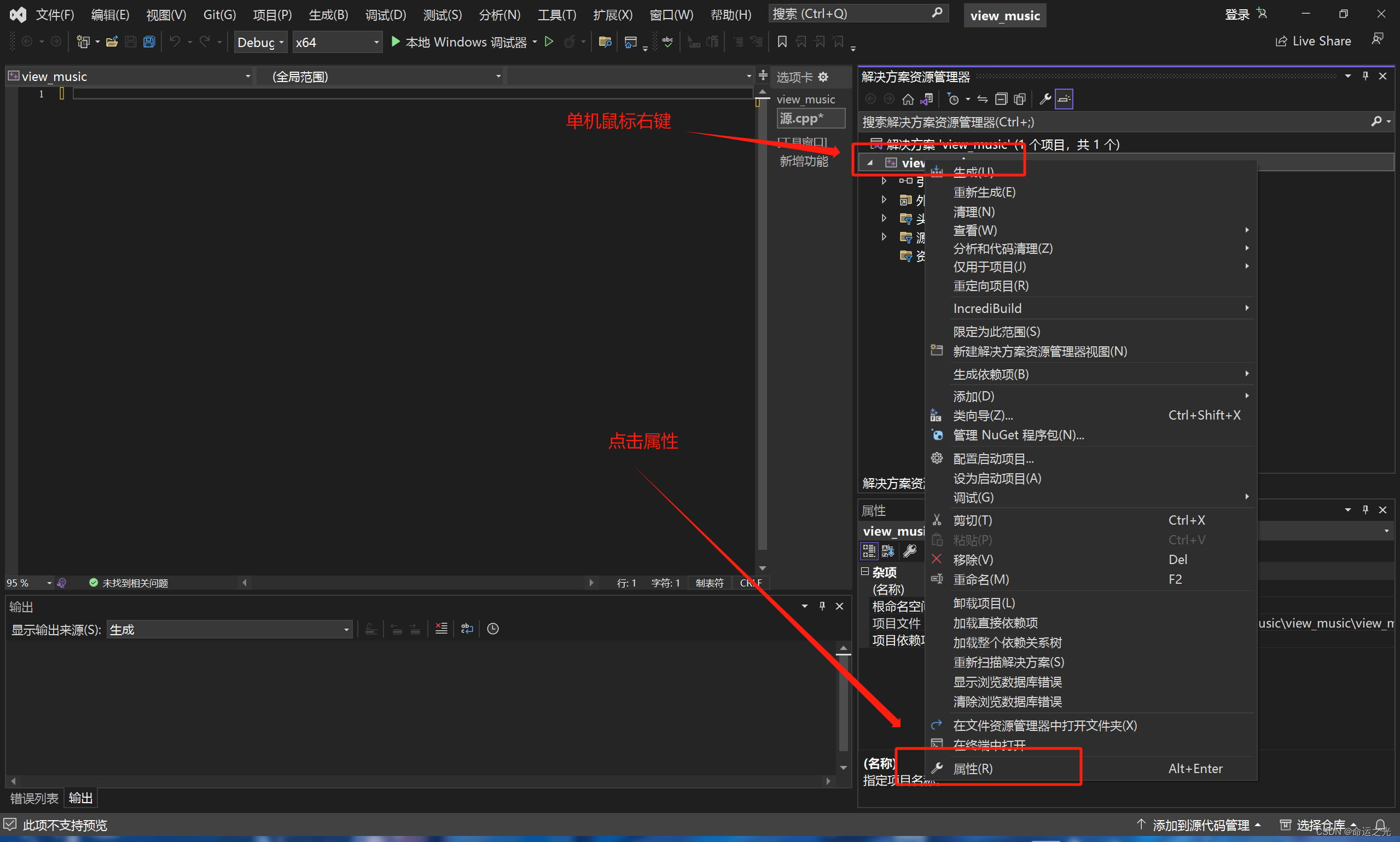1400x842 pixels.
Task: Start without debugging using hollow green arrow
Action: [549, 42]
